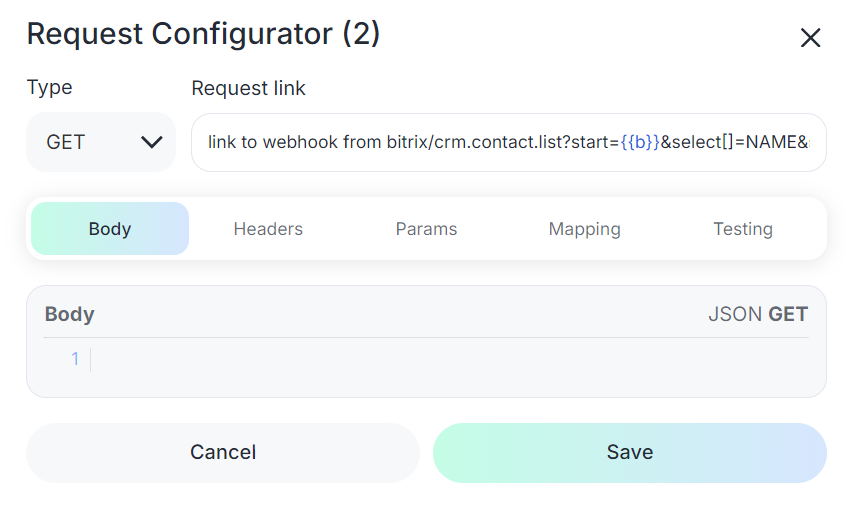
Task: Click line number 1 in editor gutter
Action: pos(75,360)
